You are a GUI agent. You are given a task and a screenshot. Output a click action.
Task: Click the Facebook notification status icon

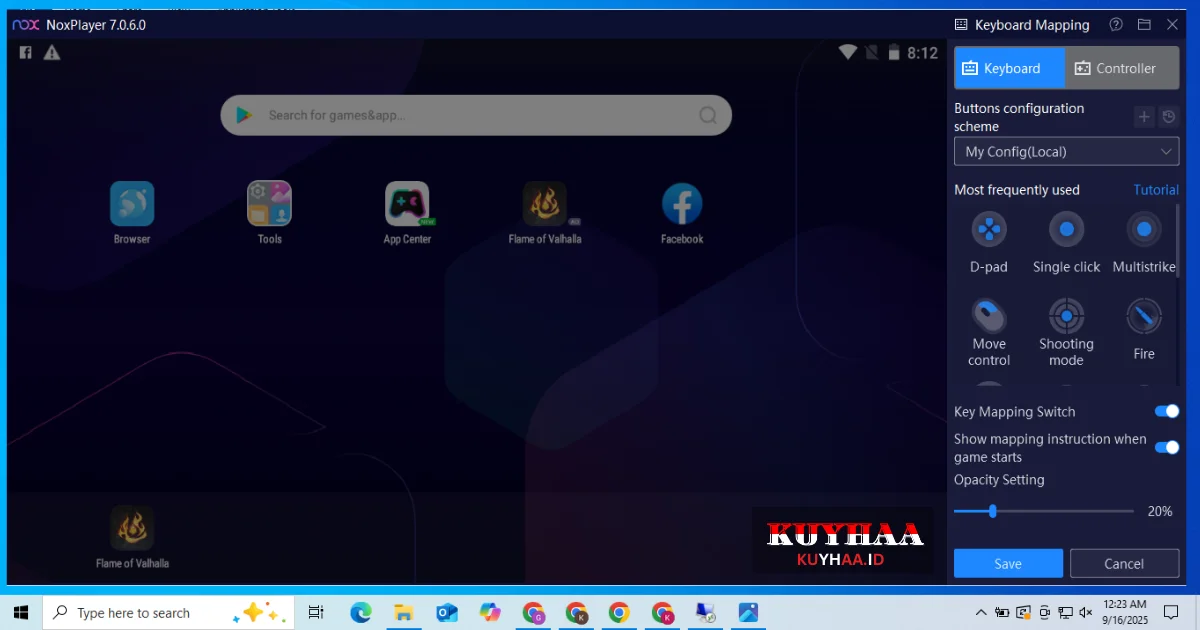(x=26, y=52)
